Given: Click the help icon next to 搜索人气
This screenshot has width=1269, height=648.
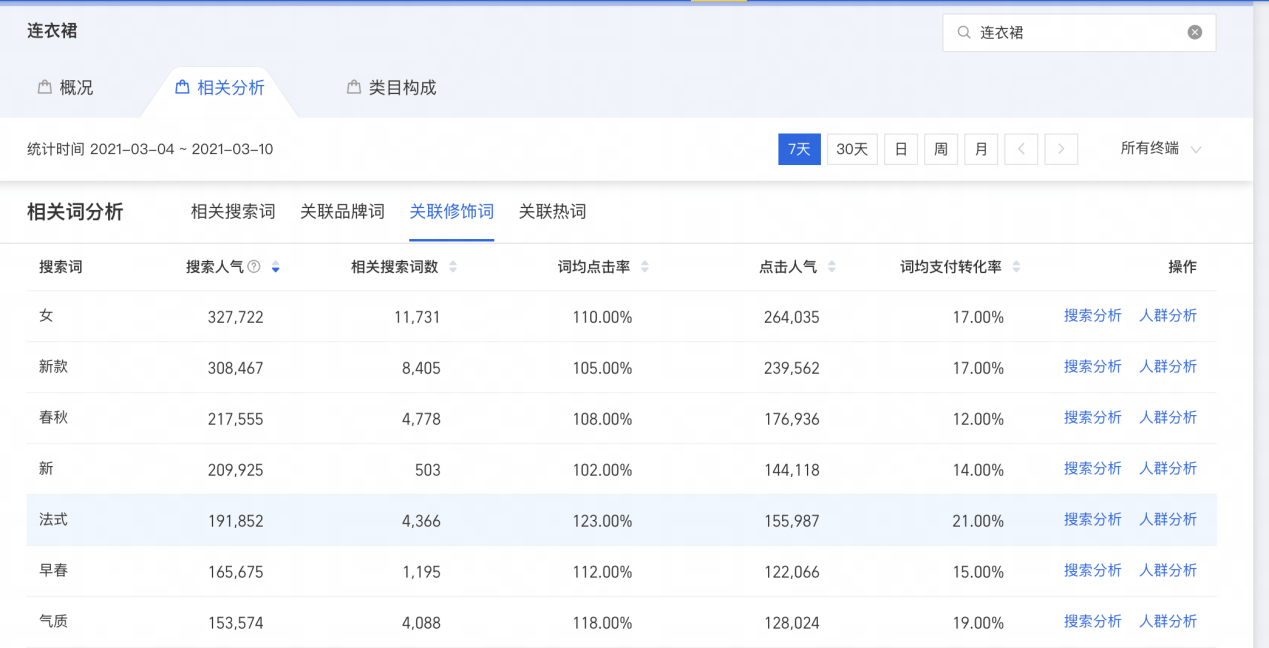Looking at the screenshot, I should pos(254,267).
